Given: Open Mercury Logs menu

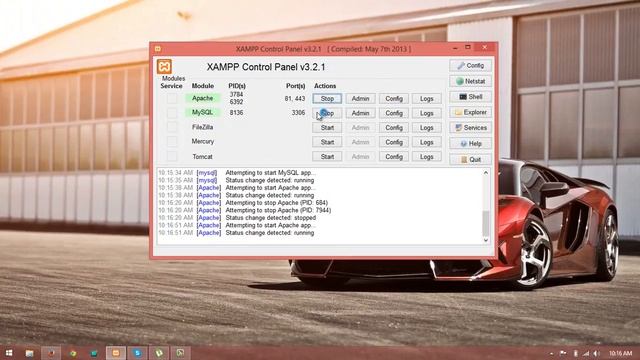Looking at the screenshot, I should point(427,142).
